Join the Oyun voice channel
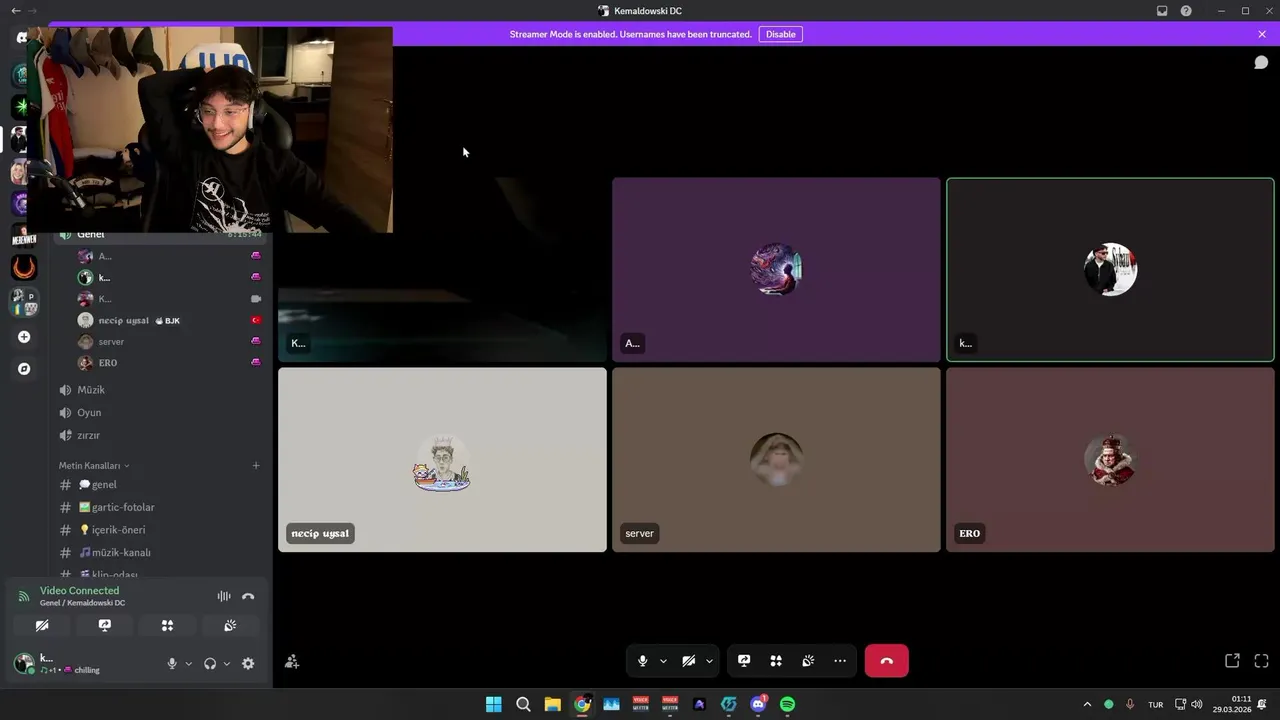This screenshot has width=1280, height=720. 160,412
